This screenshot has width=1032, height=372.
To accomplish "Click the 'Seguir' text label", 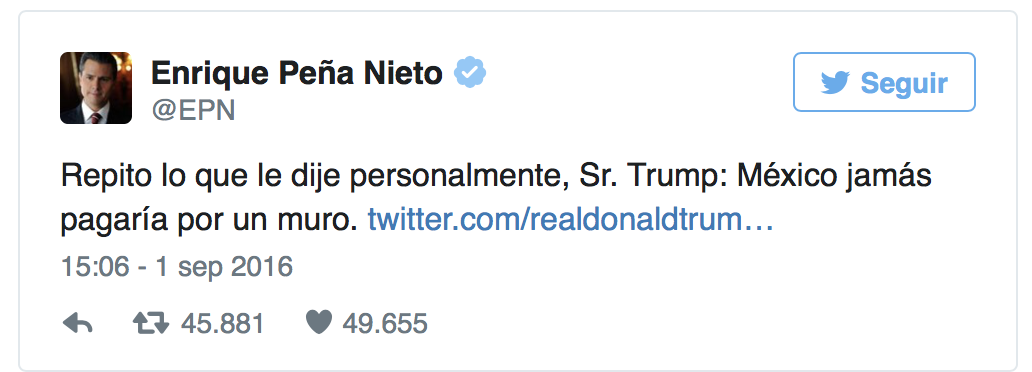I will click(x=904, y=83).
